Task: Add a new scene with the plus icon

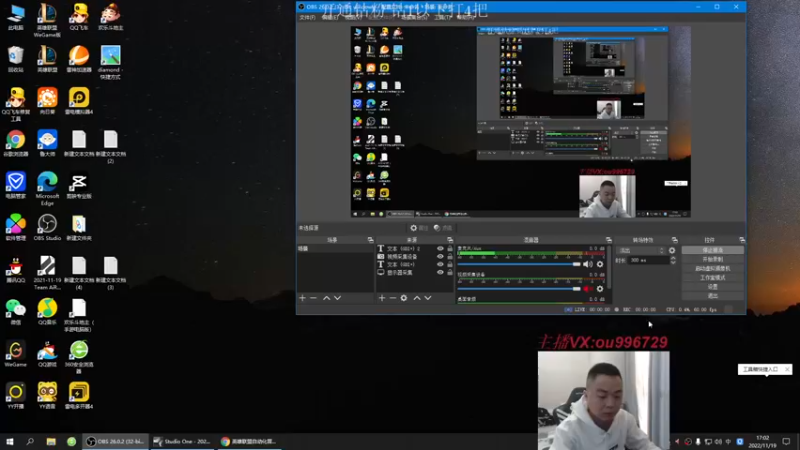Action: [303, 298]
